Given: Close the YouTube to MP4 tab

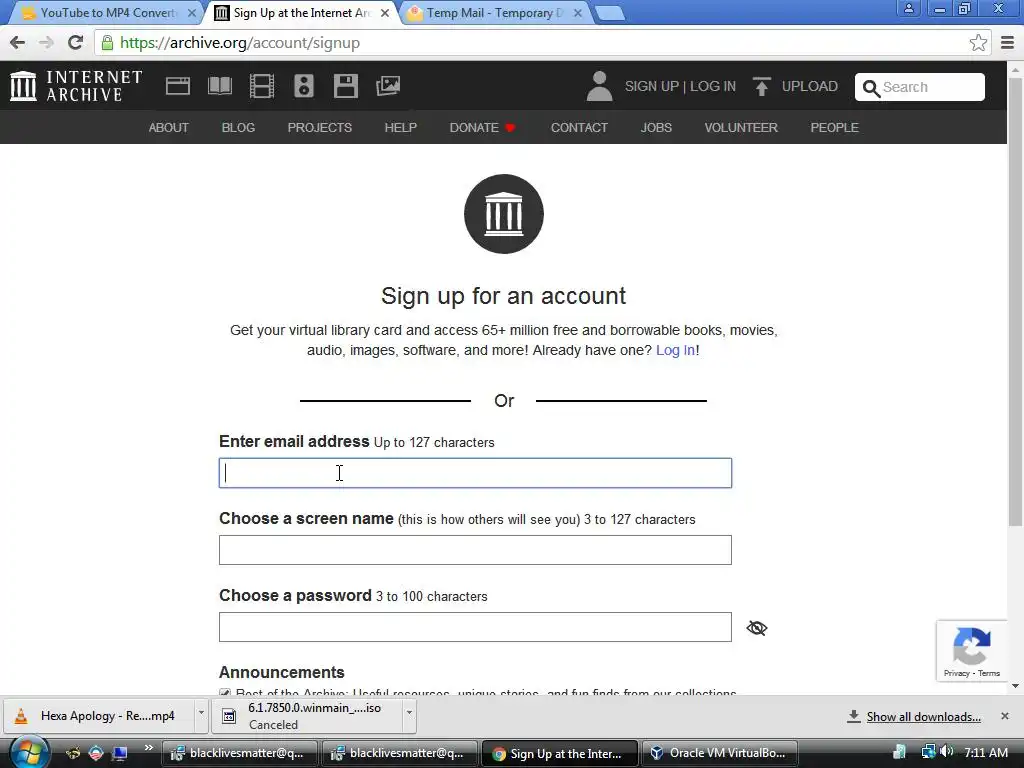Looking at the screenshot, I should tap(192, 13).
